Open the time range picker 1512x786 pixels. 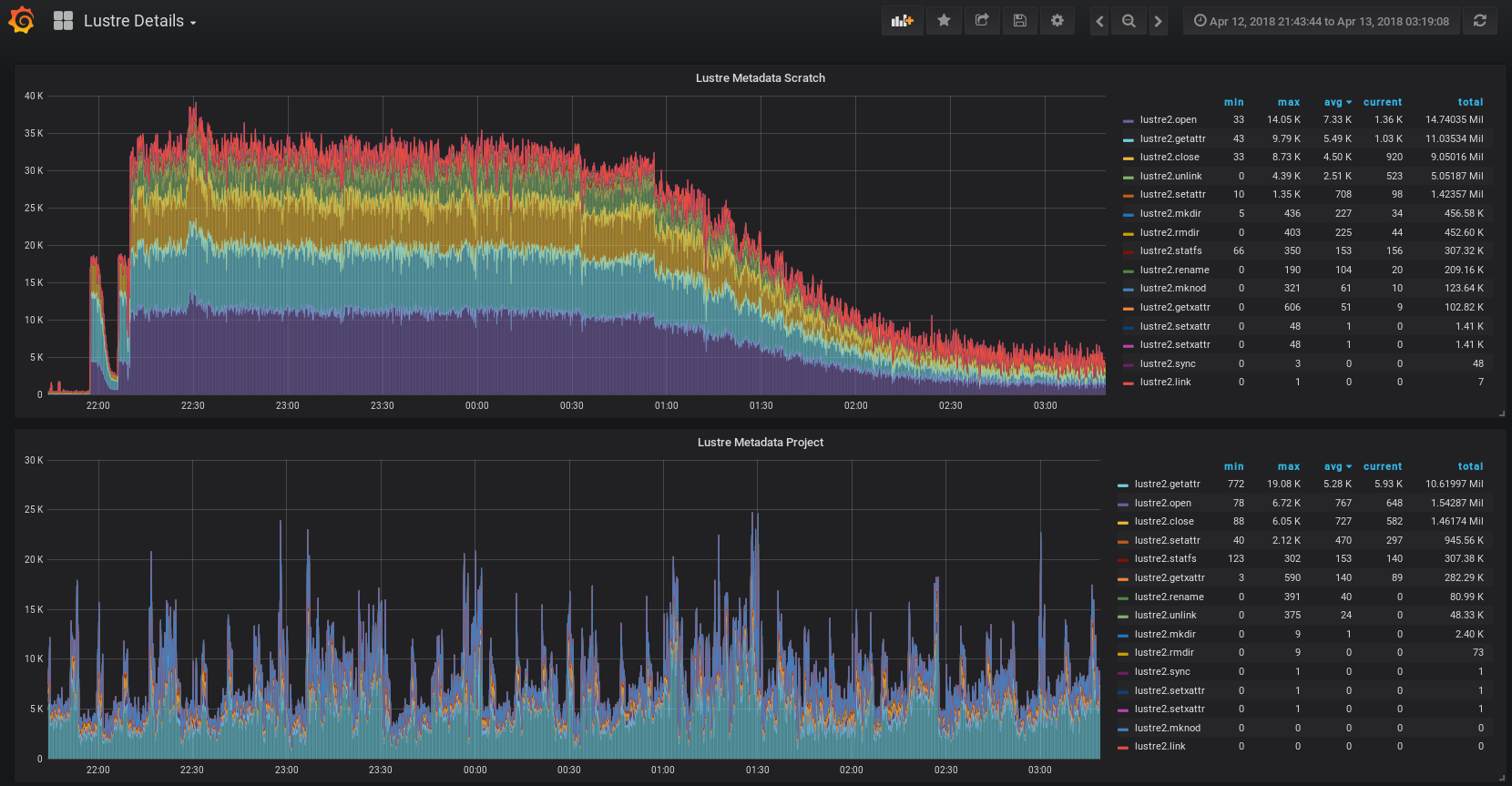click(1321, 21)
